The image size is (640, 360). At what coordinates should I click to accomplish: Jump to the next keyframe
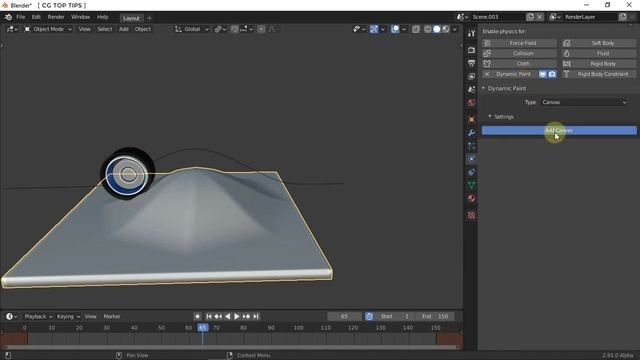246,316
